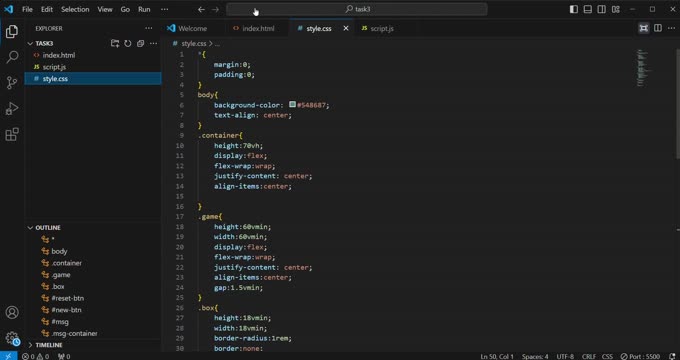Open the menu bar overflow ellipsis

[x=164, y=9]
